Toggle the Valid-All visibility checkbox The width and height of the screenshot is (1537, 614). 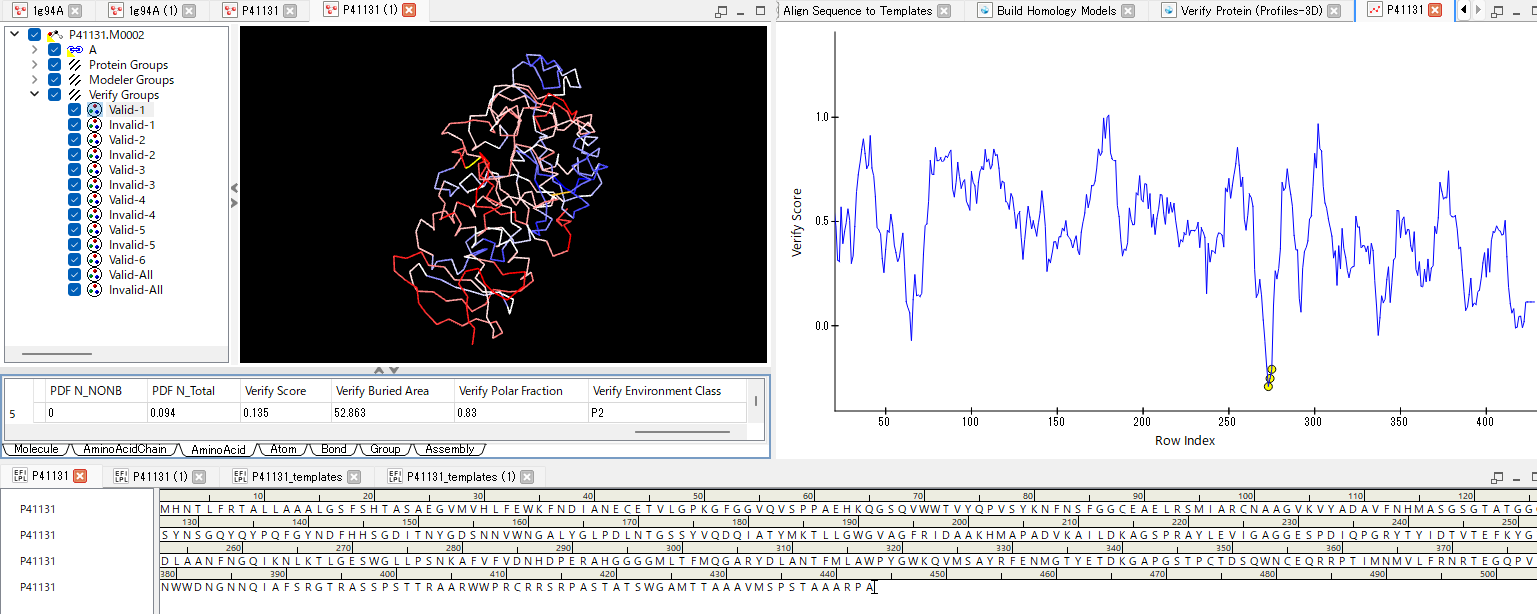point(74,275)
